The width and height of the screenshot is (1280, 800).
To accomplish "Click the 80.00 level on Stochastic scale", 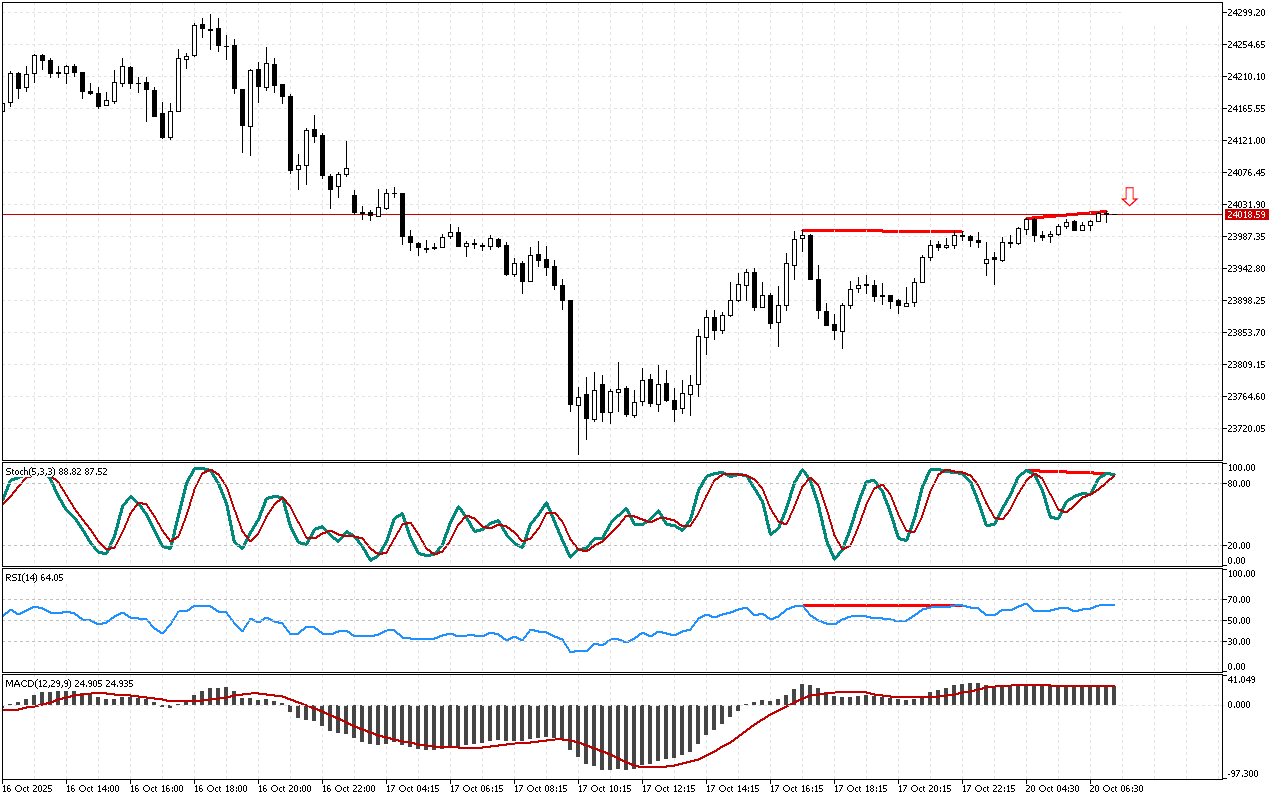I will pyautogui.click(x=1241, y=484).
